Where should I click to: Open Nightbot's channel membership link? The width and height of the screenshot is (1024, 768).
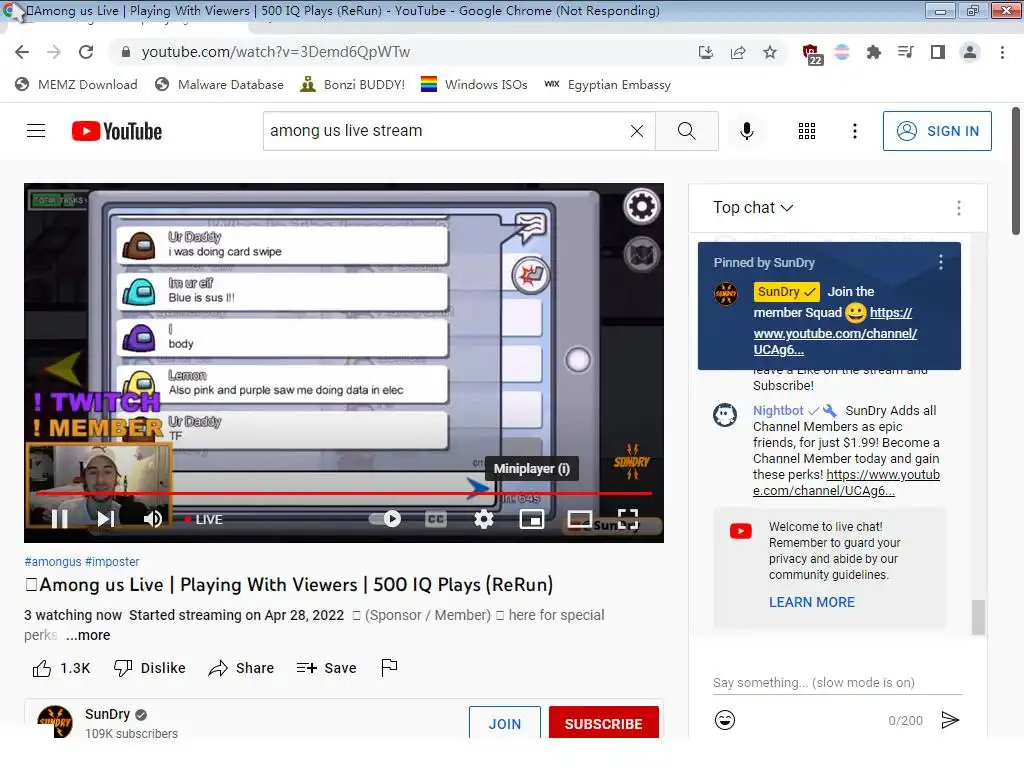point(846,483)
